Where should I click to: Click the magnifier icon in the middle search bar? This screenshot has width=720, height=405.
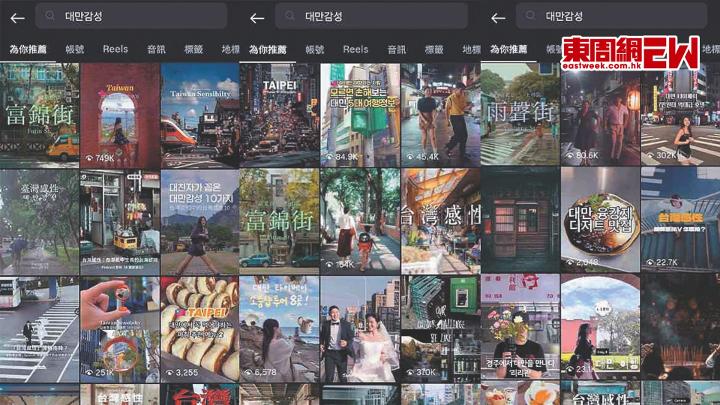point(290,16)
